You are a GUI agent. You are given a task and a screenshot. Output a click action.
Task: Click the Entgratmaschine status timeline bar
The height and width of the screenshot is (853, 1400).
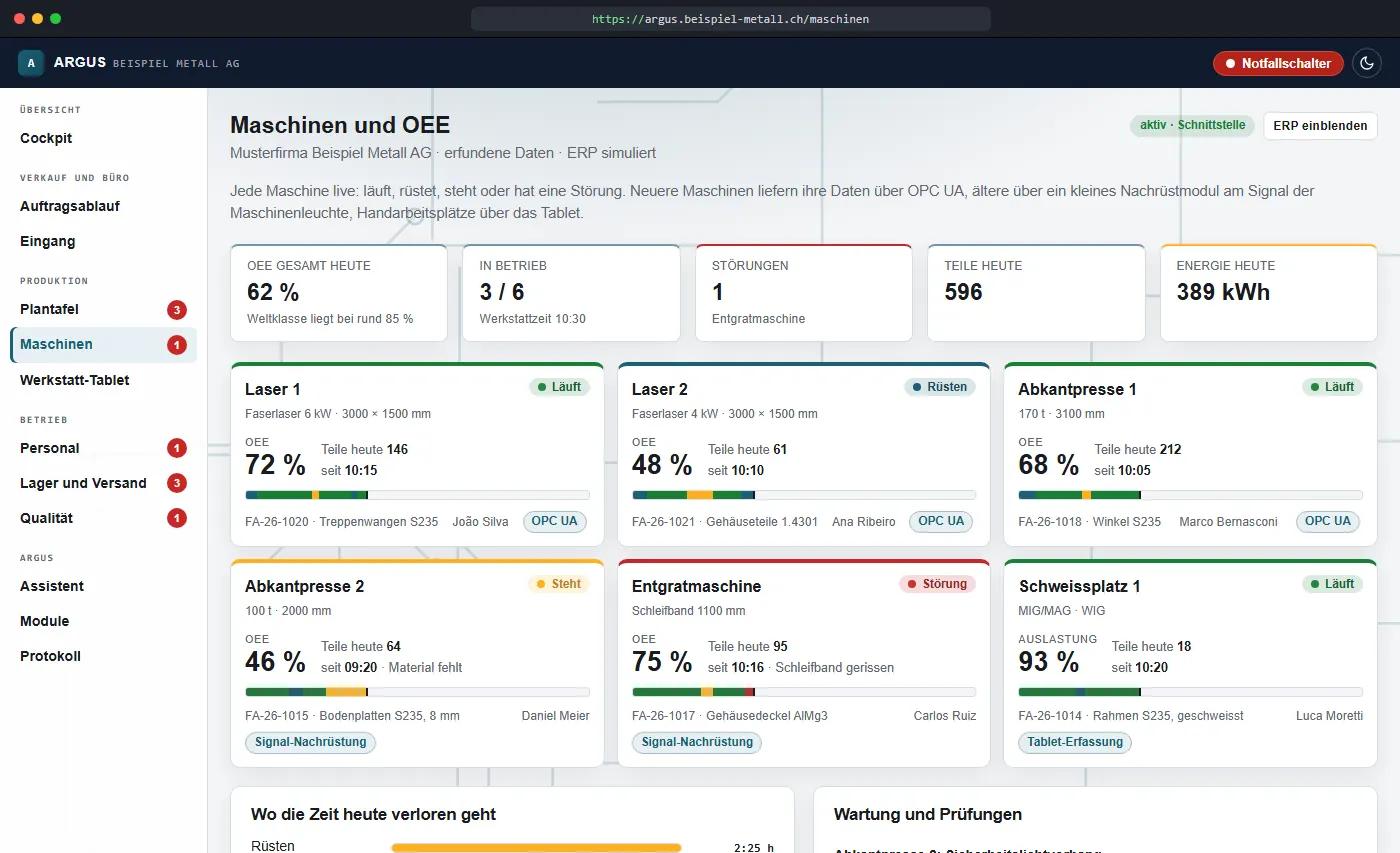pos(804,692)
